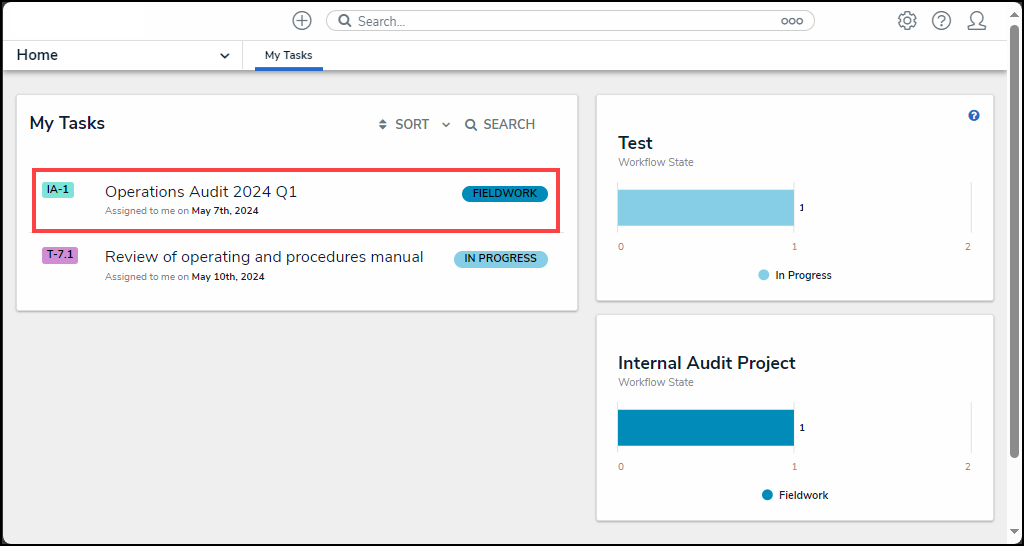This screenshot has height=546, width=1024.
Task: Open Operations Audit 2024 Q1 task
Action: pyautogui.click(x=201, y=192)
